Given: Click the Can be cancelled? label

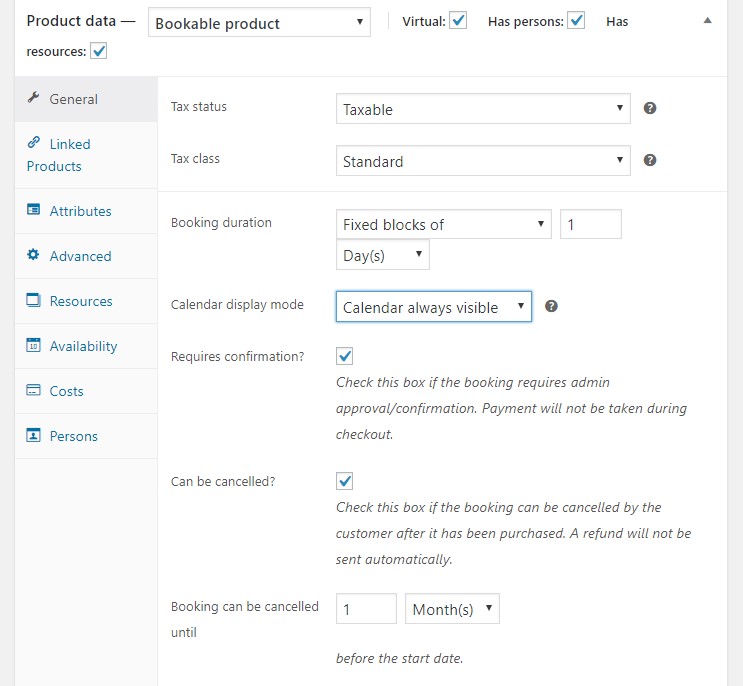Looking at the screenshot, I should [x=223, y=481].
